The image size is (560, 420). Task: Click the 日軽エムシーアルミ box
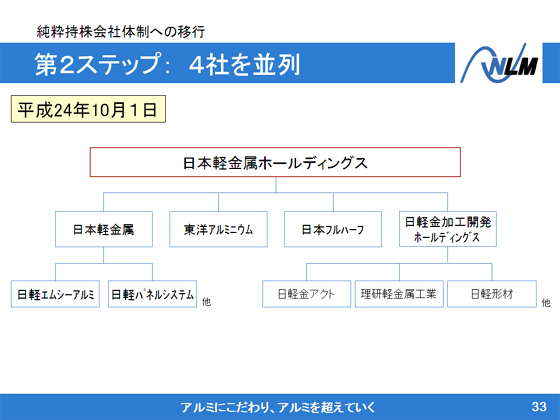tap(55, 294)
